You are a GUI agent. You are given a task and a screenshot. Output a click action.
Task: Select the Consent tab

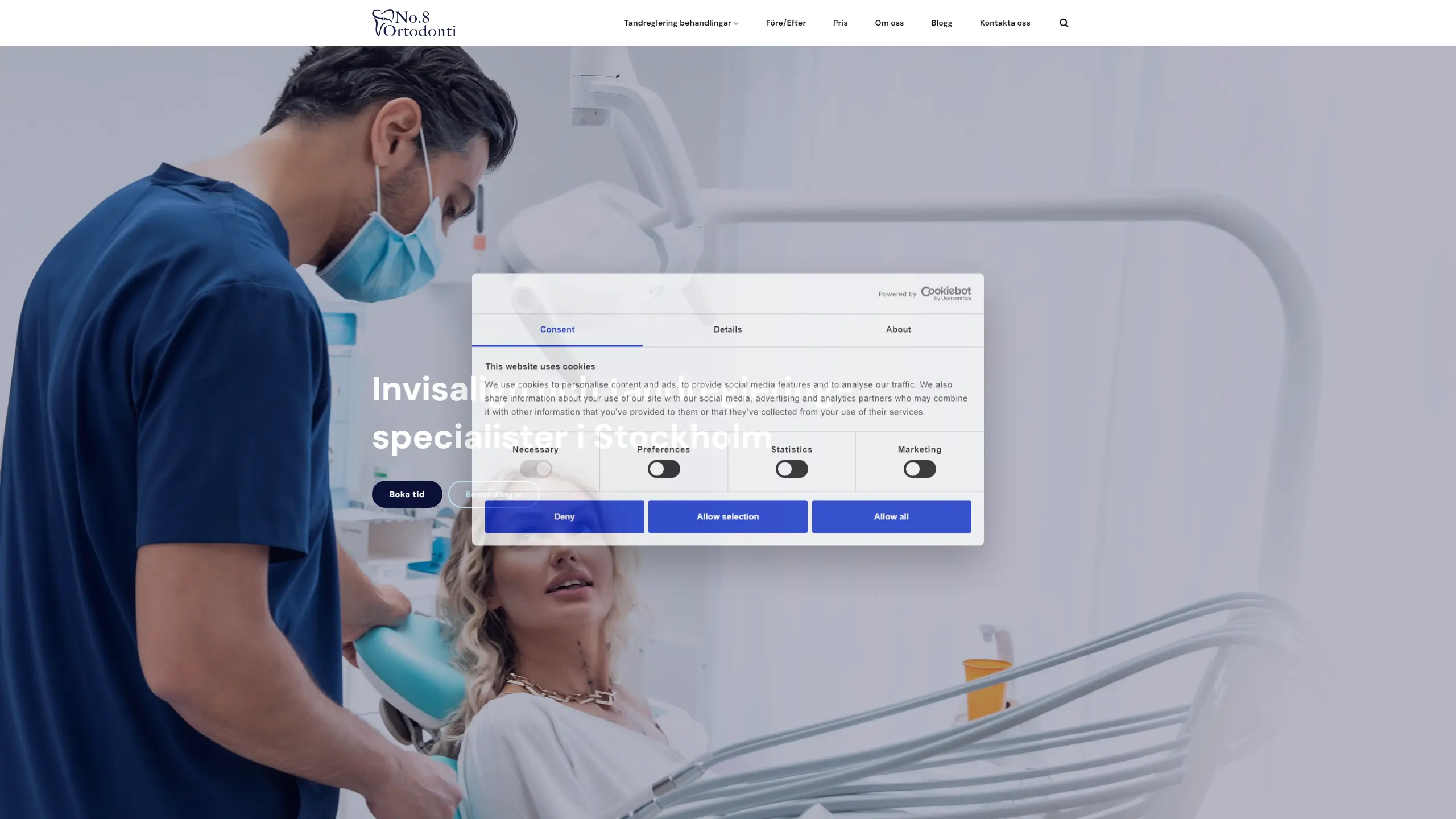click(557, 330)
